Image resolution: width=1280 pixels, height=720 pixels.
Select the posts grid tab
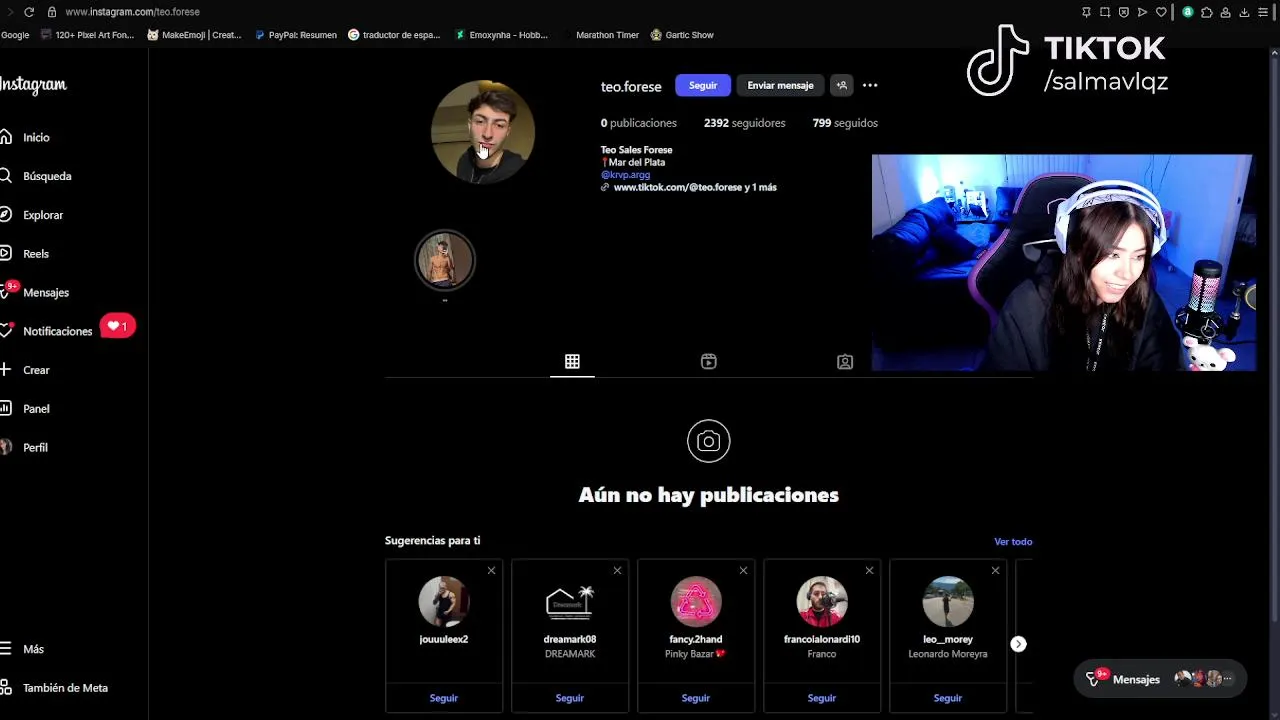pos(572,361)
